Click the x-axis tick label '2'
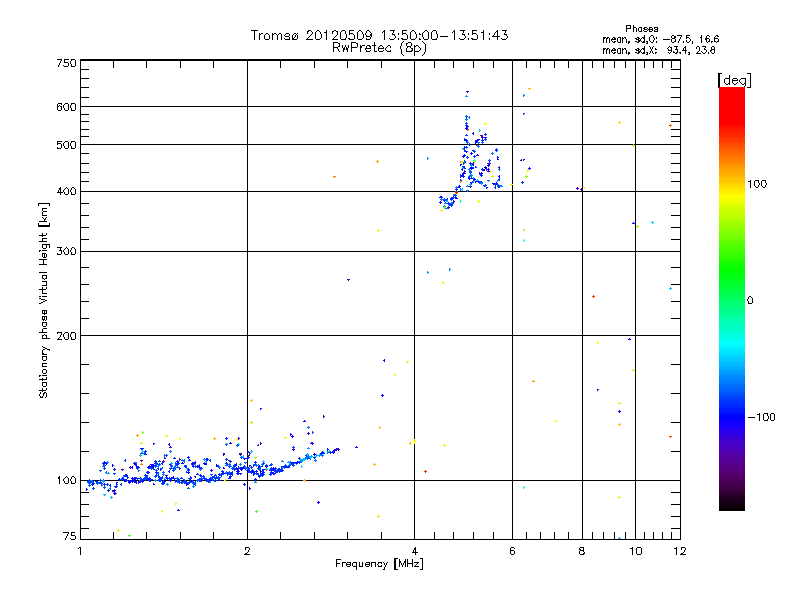The height and width of the screenshot is (600, 800). coord(247,551)
